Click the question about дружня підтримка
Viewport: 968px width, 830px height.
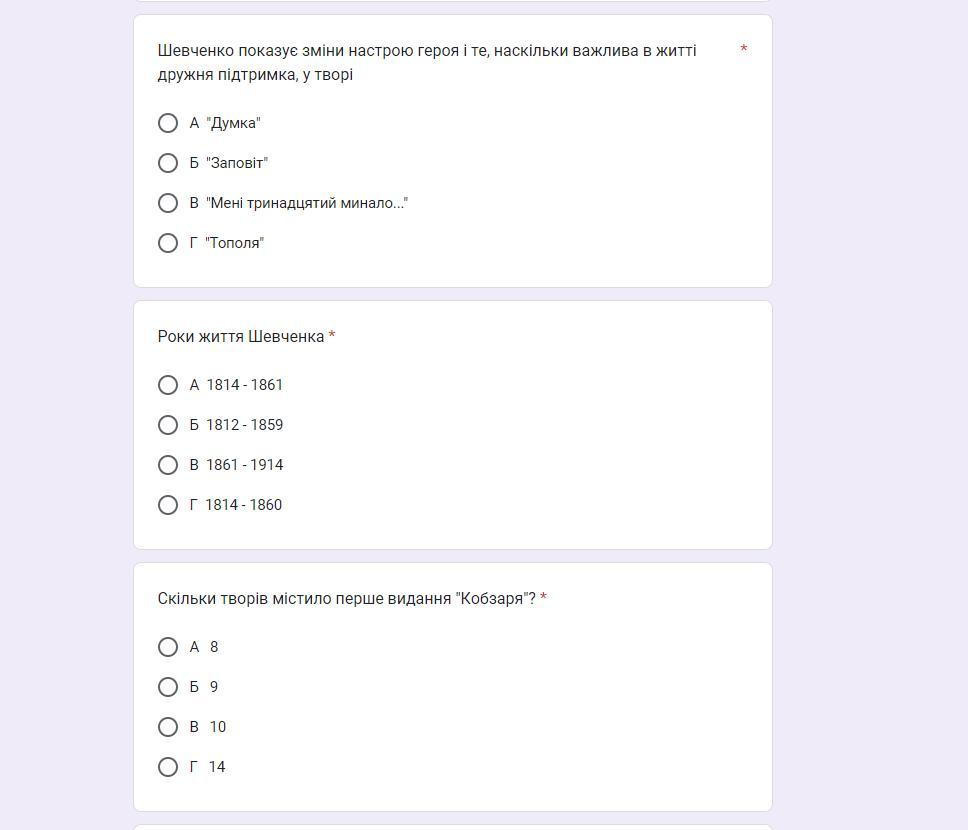tap(427, 62)
